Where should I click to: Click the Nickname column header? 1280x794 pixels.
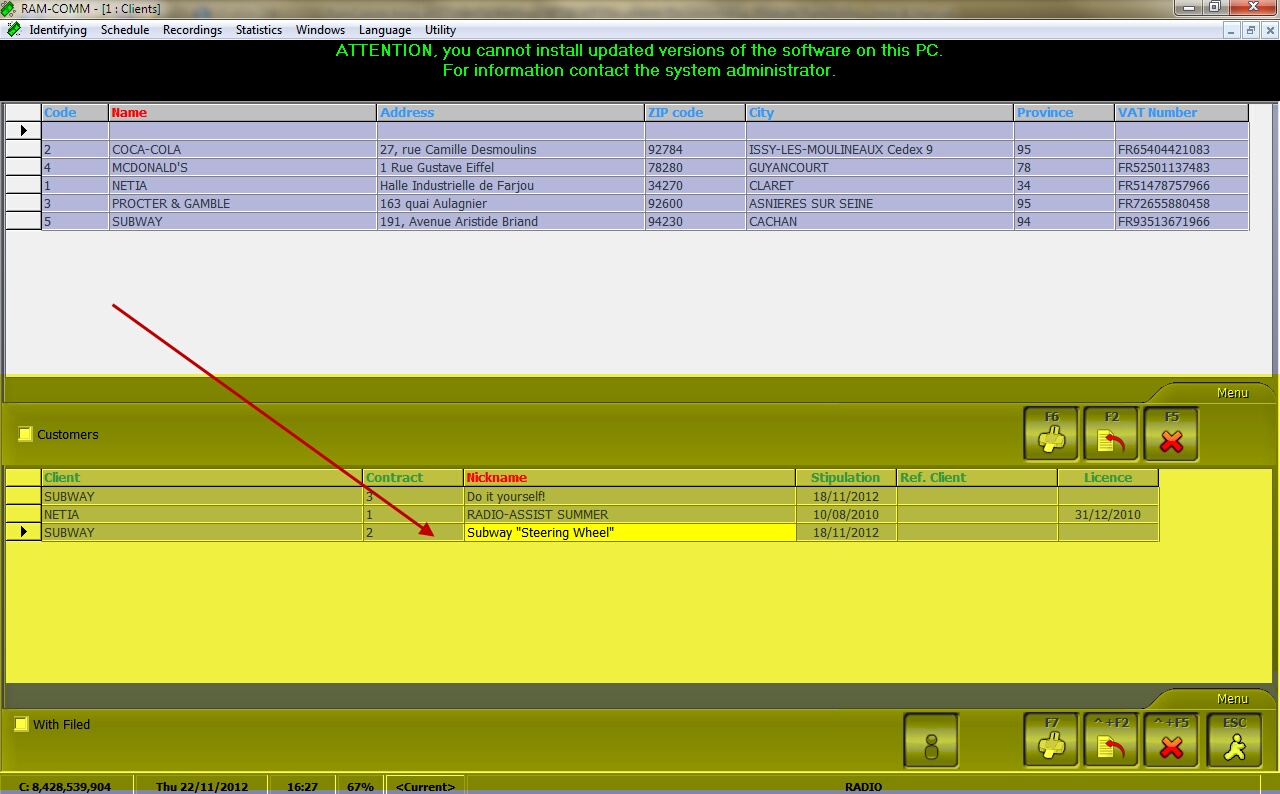pyautogui.click(x=630, y=478)
